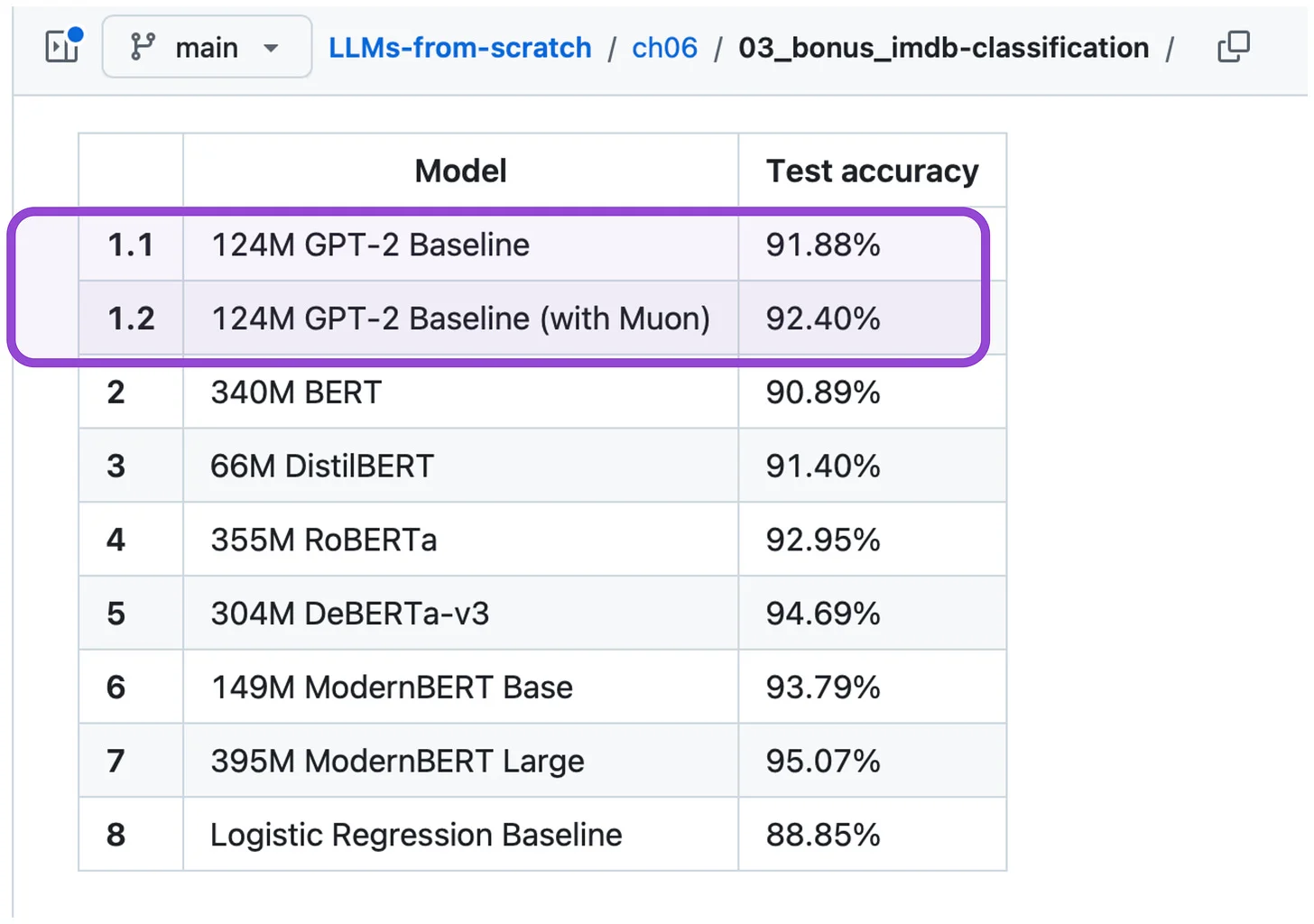
Task: Click the 91.88% accuracy value
Action: coord(823,245)
